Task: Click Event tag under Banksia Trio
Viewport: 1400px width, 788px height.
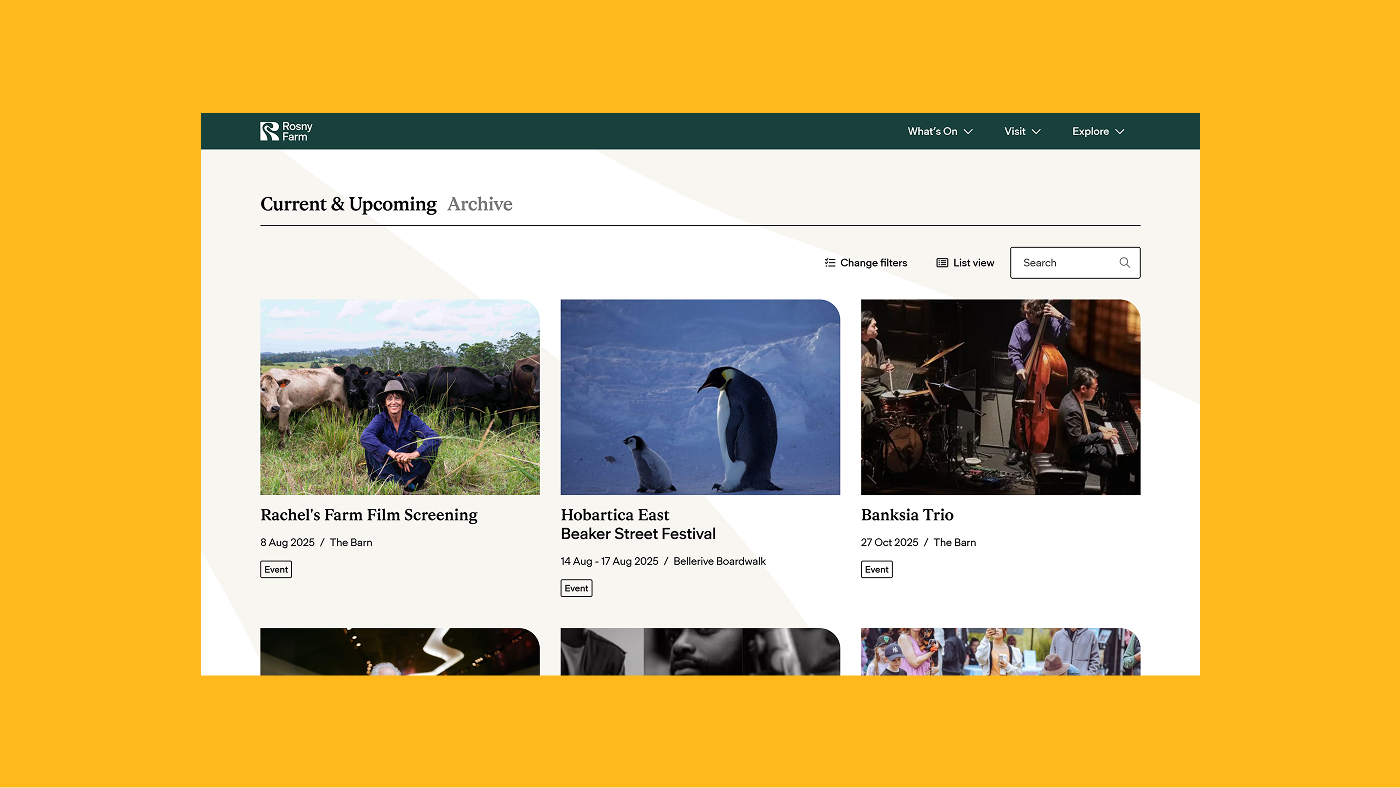Action: tap(877, 569)
